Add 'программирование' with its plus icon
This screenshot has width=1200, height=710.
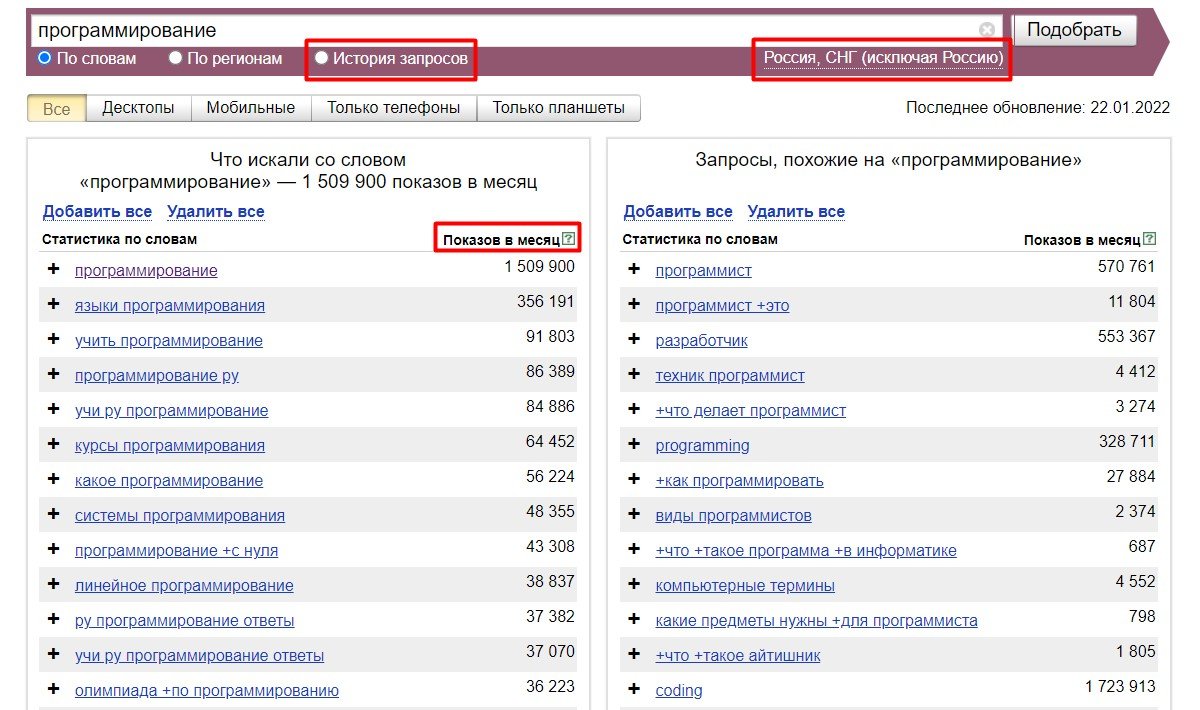coord(53,269)
